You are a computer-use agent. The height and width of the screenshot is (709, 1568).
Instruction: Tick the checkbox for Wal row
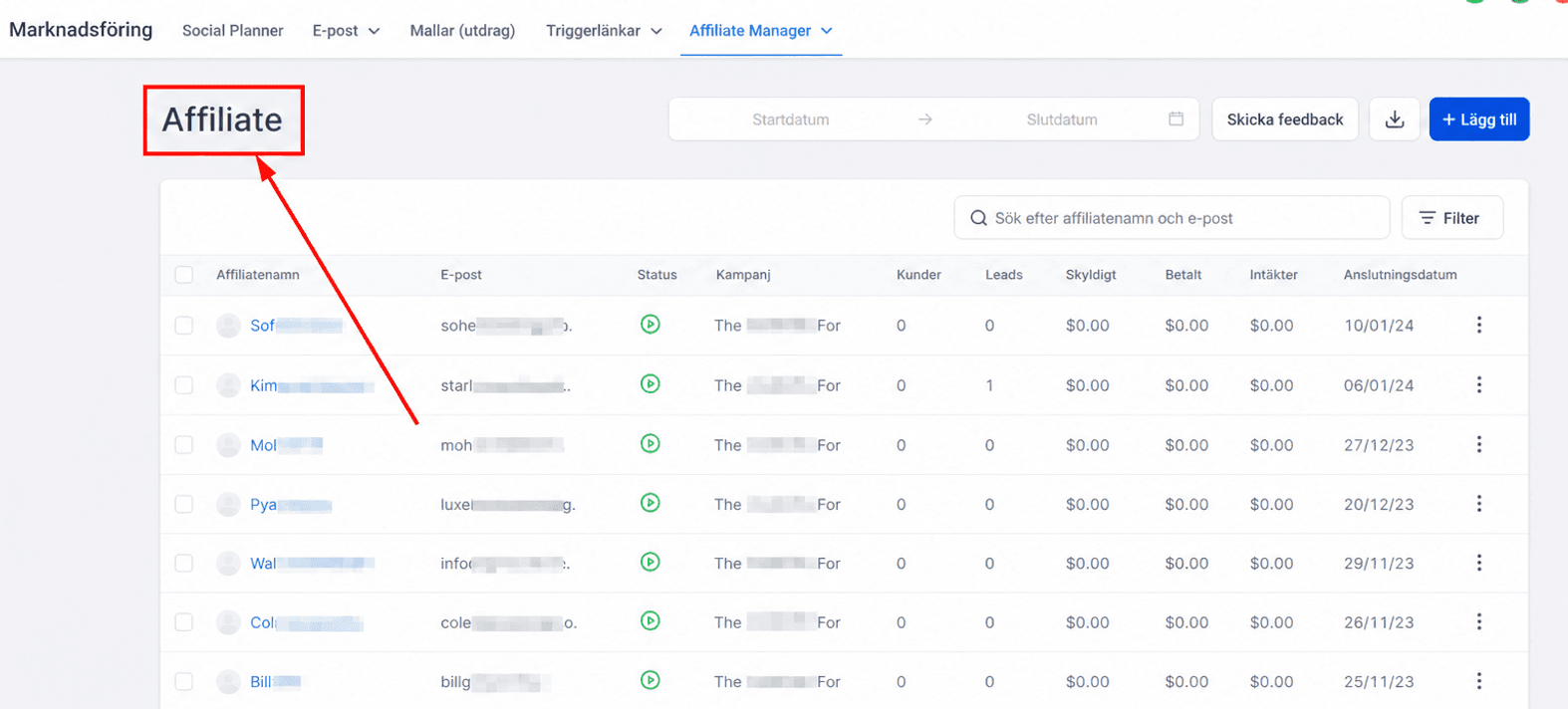coord(184,564)
